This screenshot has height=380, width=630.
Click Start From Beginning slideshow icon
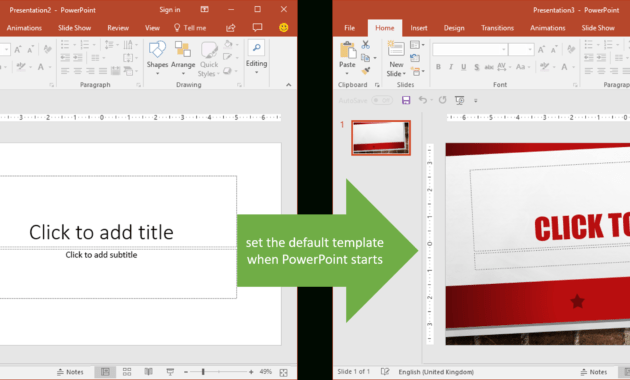pyautogui.click(x=460, y=100)
